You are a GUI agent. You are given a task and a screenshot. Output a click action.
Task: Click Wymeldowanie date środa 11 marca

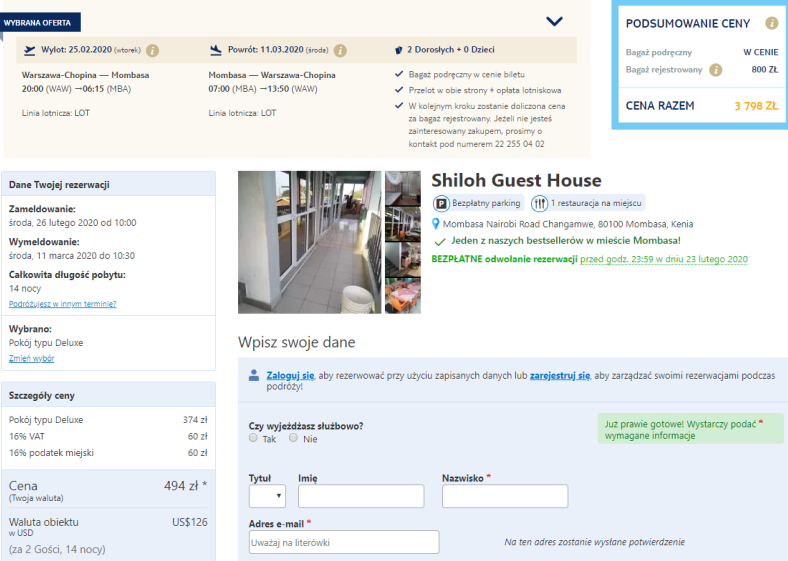[x=72, y=256]
